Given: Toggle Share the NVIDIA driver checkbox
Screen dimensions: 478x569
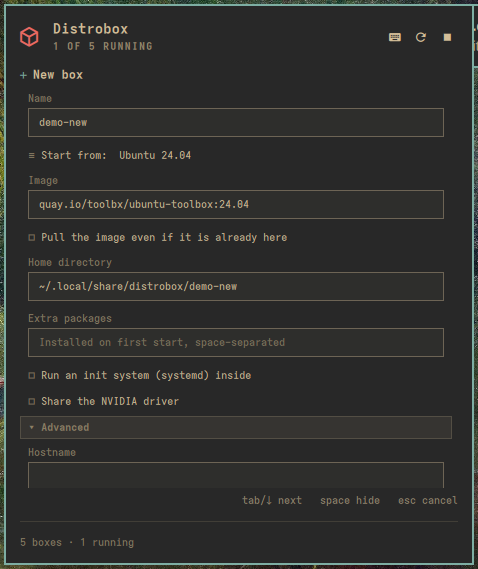Looking at the screenshot, I should pyautogui.click(x=32, y=401).
